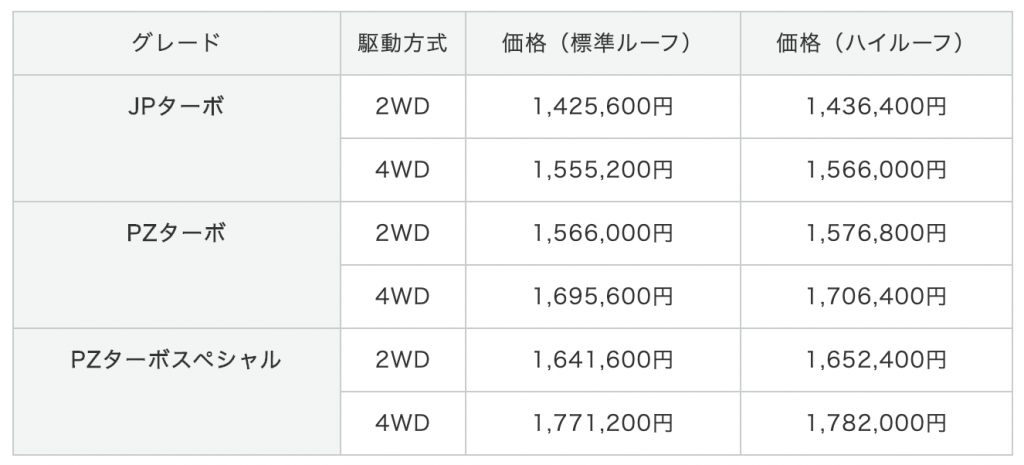
Task: Select the 1,771,200円 price cell
Action: click(602, 423)
